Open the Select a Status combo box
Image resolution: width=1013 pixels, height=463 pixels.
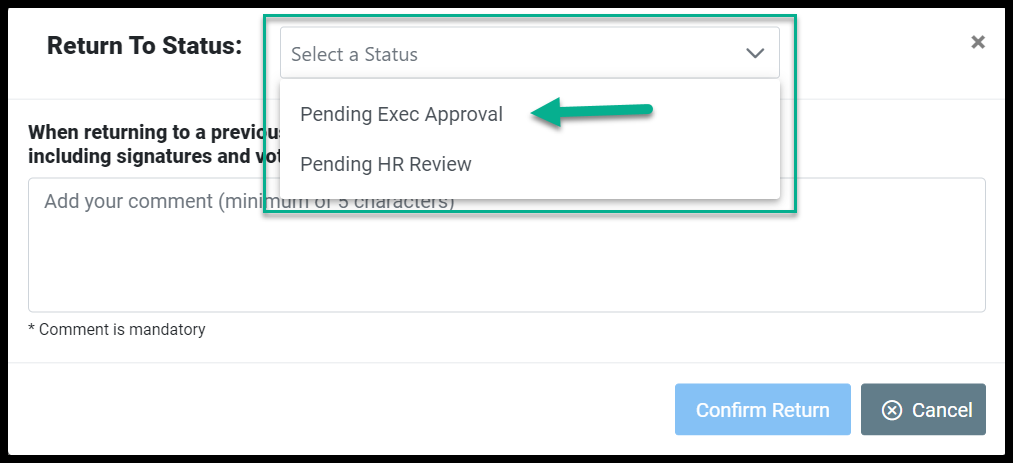tap(529, 53)
